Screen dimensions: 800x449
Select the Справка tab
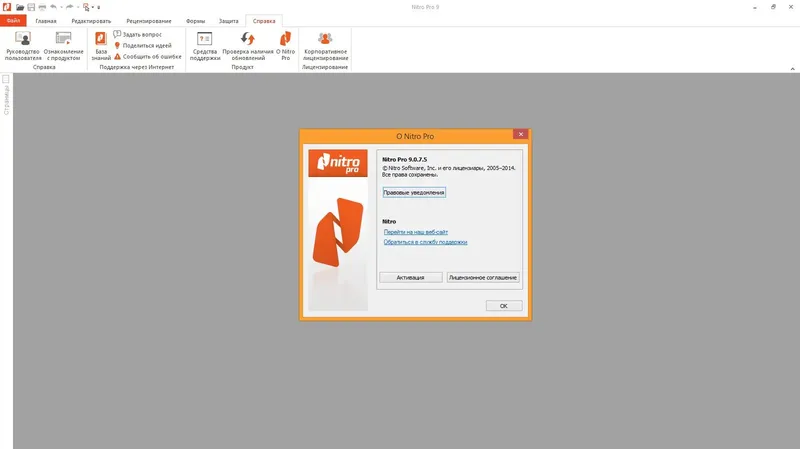tap(264, 21)
